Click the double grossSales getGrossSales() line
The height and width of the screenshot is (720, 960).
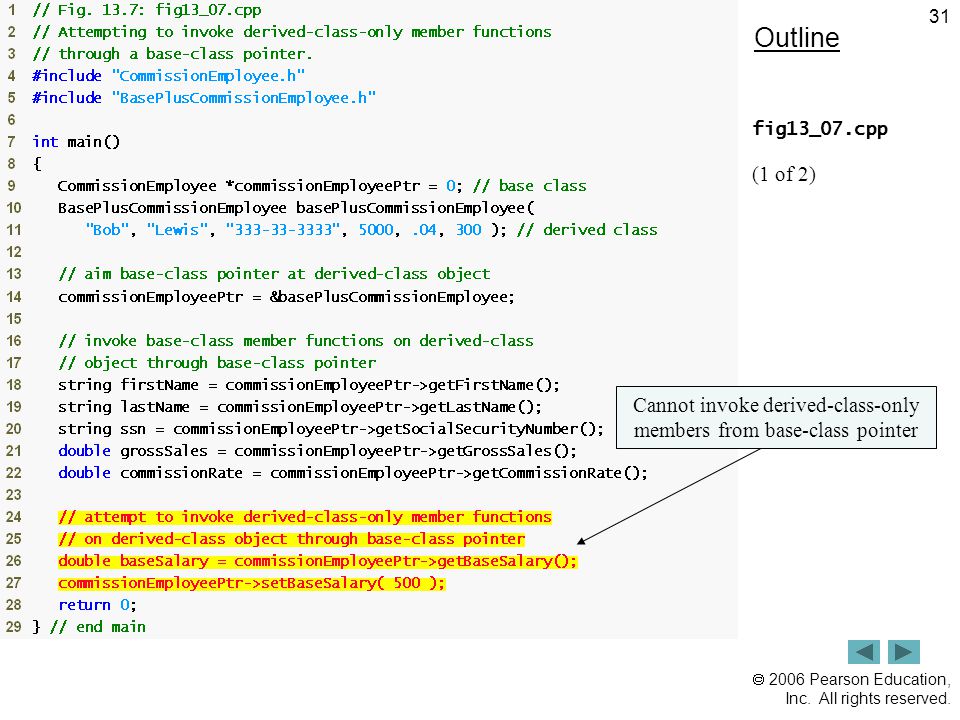pos(317,451)
